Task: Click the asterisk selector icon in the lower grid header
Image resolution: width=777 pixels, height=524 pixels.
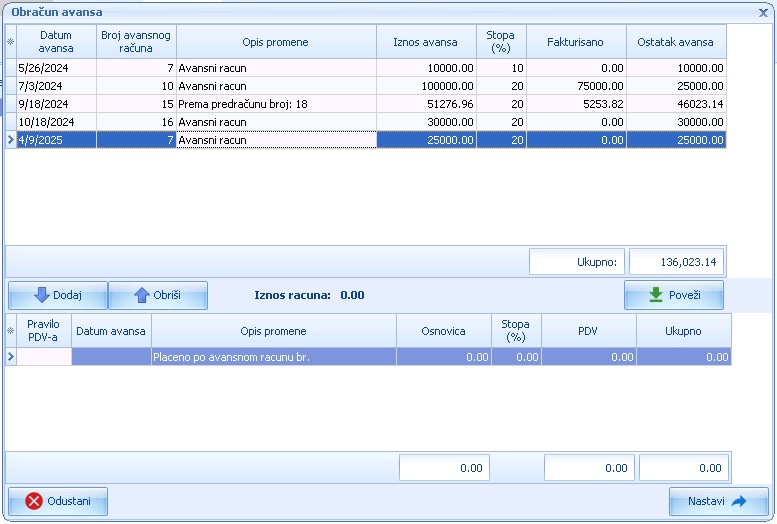Action: (x=10, y=331)
